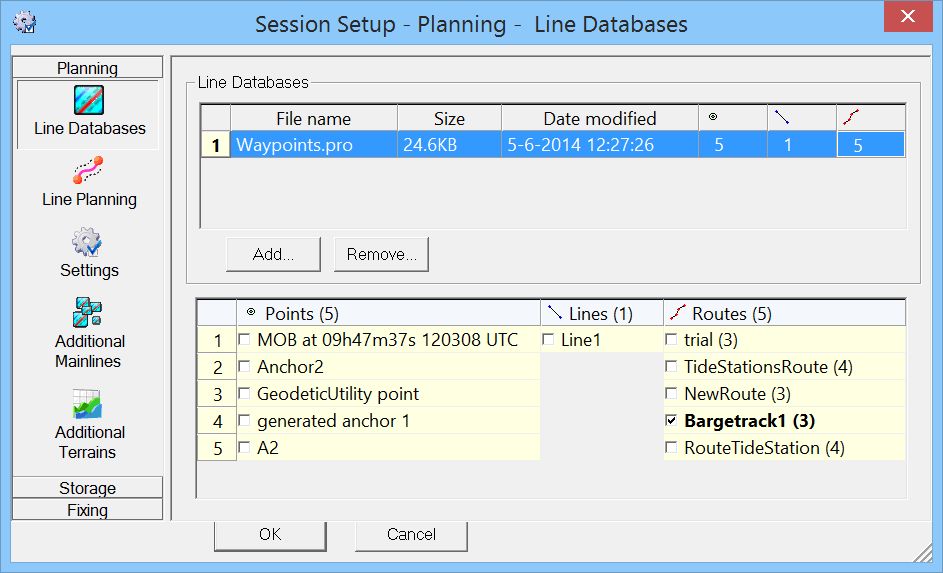Click the Settings gear icon
This screenshot has height=573, width=943.
click(89, 242)
